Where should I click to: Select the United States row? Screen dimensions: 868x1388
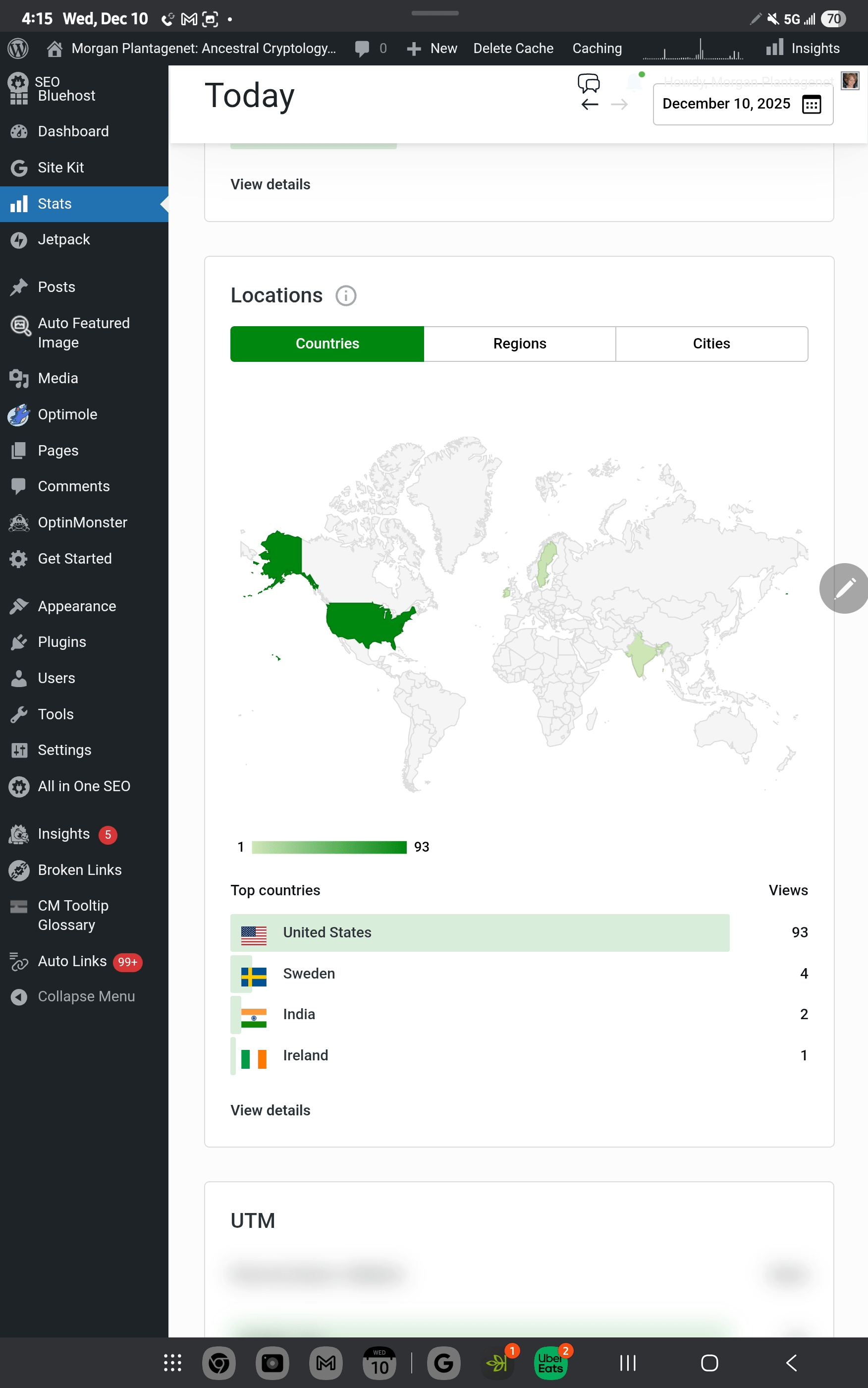tap(480, 932)
